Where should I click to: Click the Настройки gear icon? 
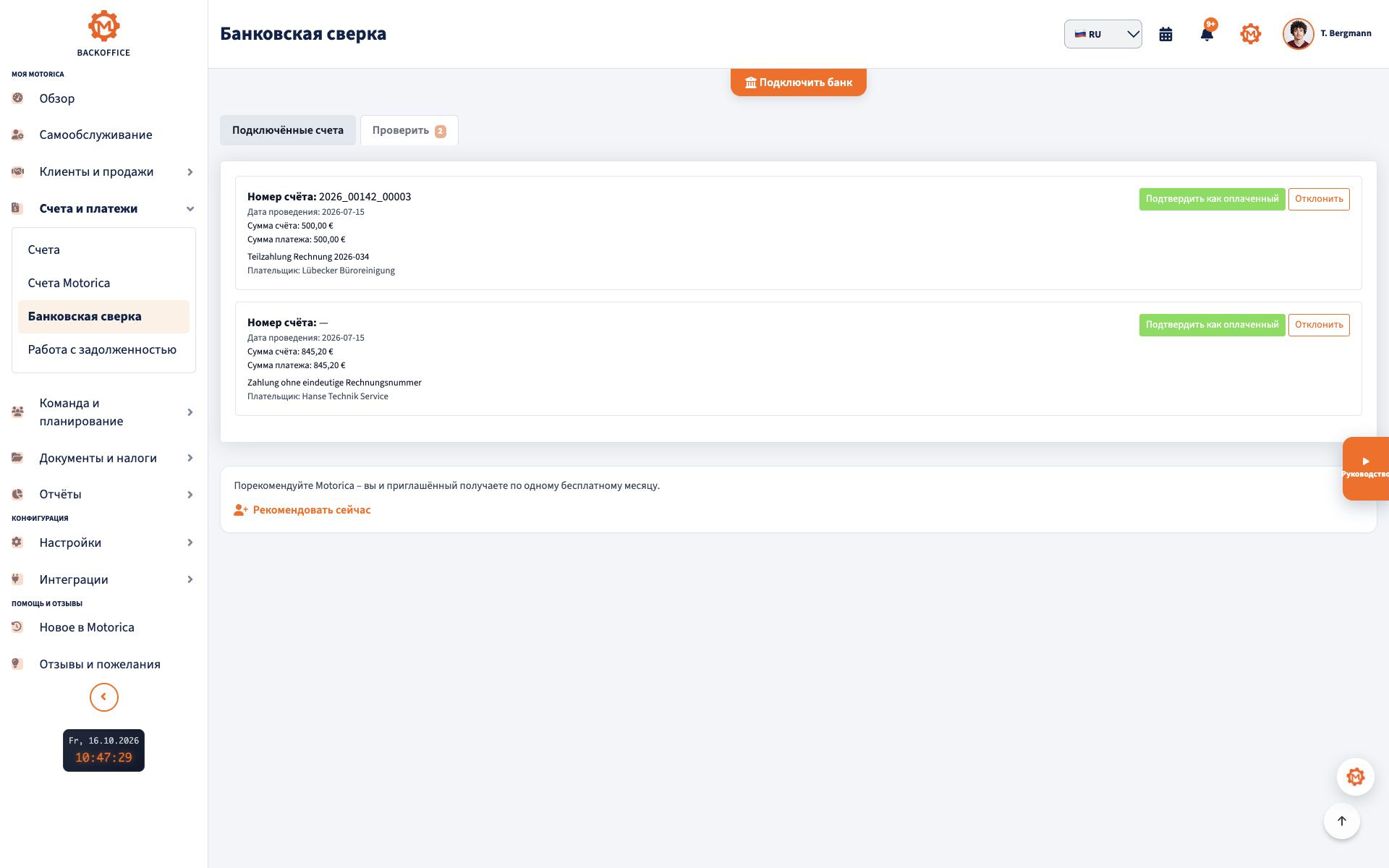(x=18, y=542)
